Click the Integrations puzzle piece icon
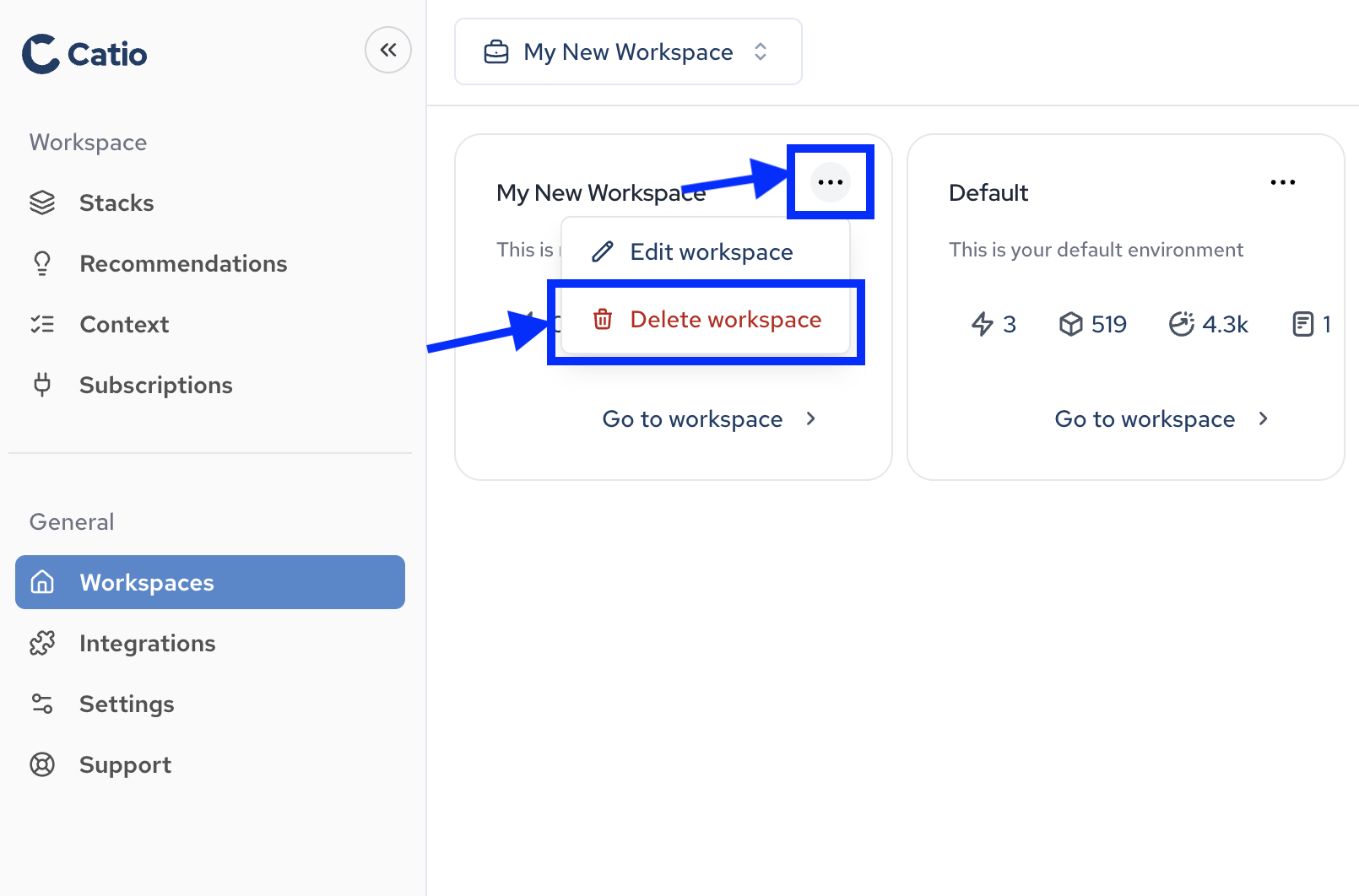This screenshot has width=1359, height=896. (x=41, y=643)
